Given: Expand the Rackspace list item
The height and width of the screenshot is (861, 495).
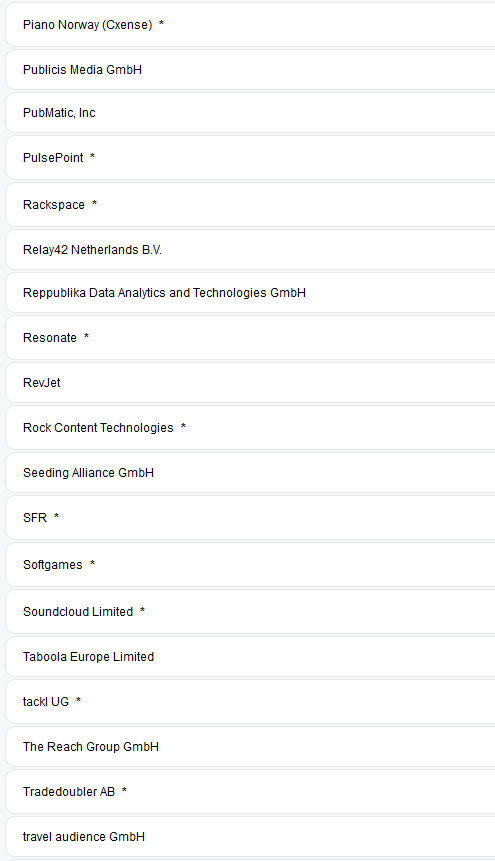Looking at the screenshot, I should click(x=251, y=205).
